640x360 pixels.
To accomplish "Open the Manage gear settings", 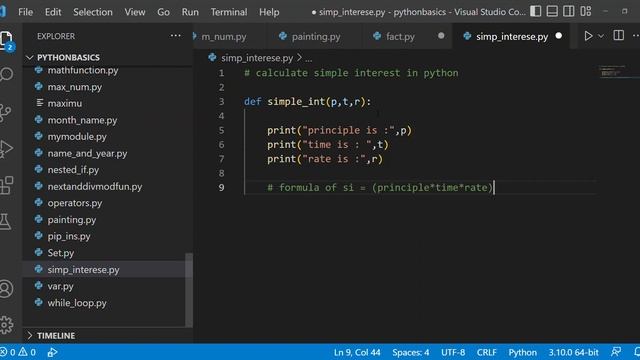I will pyautogui.click(x=7, y=325).
